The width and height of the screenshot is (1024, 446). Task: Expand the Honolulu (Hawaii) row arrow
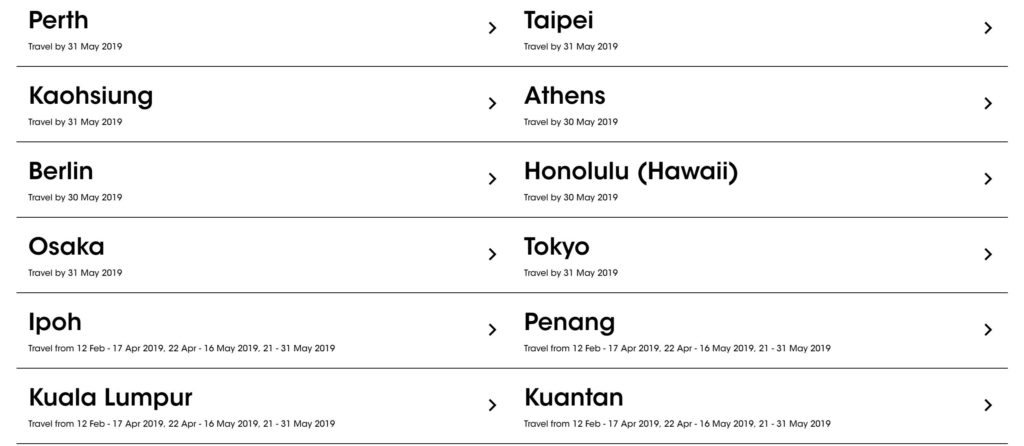tap(988, 179)
